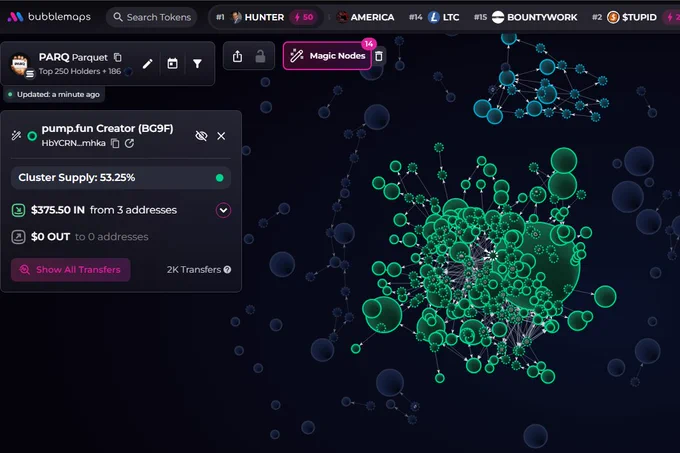This screenshot has height=453, width=680.
Task: Click the $TUPID coin icon
Action: click(613, 17)
